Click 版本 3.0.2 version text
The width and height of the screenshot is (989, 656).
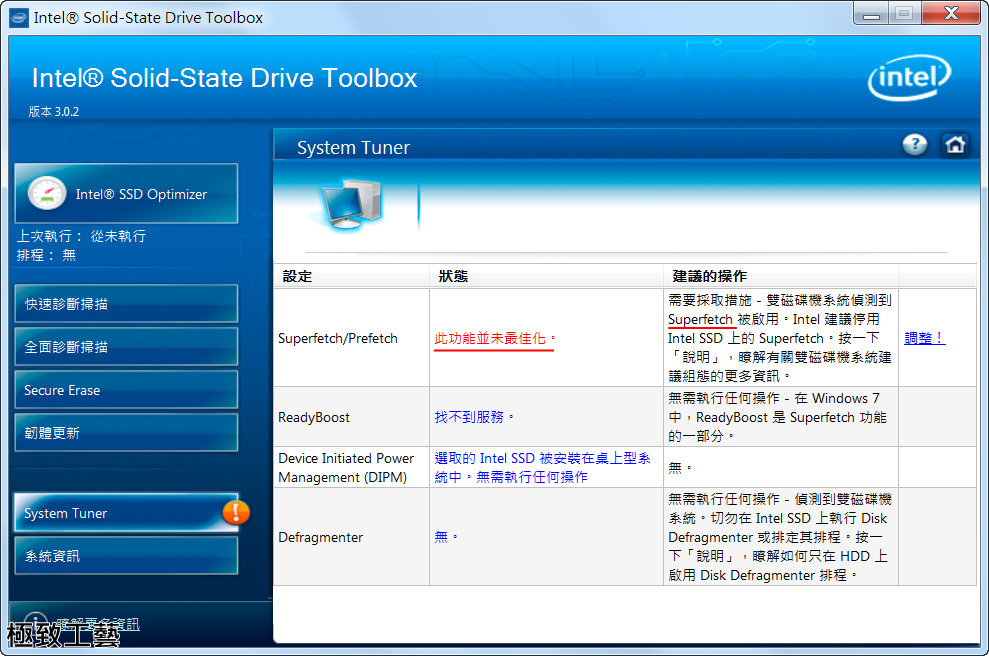(x=54, y=112)
